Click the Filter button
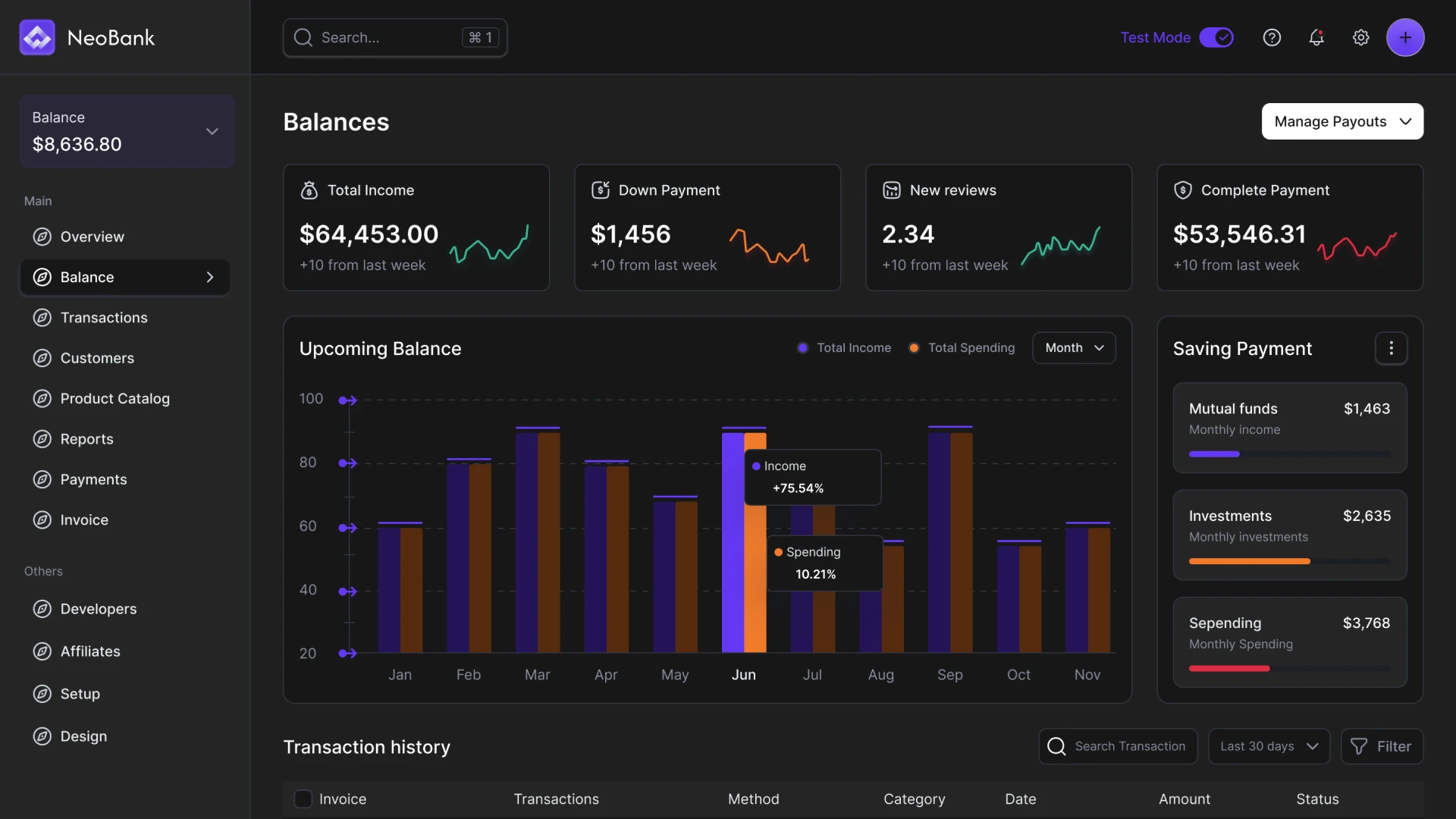The width and height of the screenshot is (1456, 819). pos(1382,746)
